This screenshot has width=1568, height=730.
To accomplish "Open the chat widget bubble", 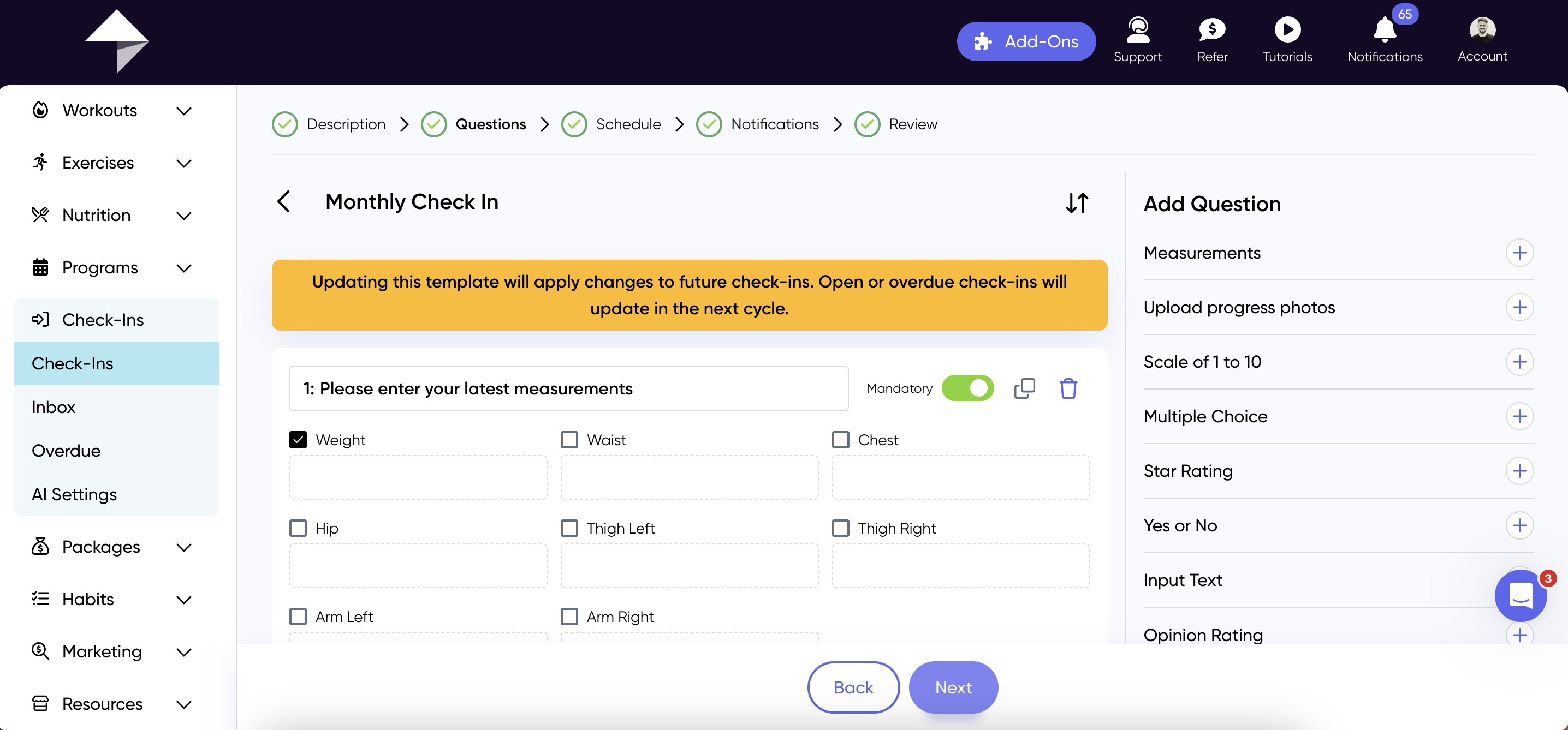I will click(x=1520, y=595).
